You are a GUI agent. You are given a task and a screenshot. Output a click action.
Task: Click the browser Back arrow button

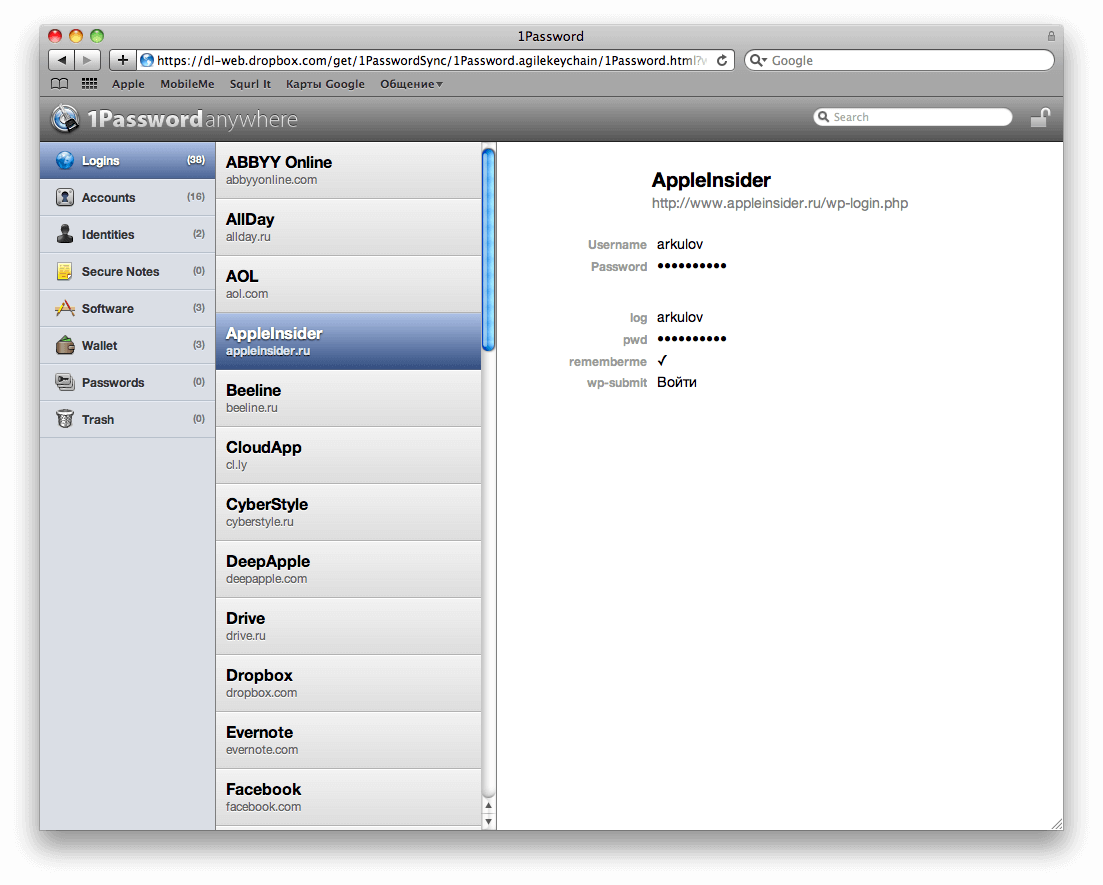point(62,60)
